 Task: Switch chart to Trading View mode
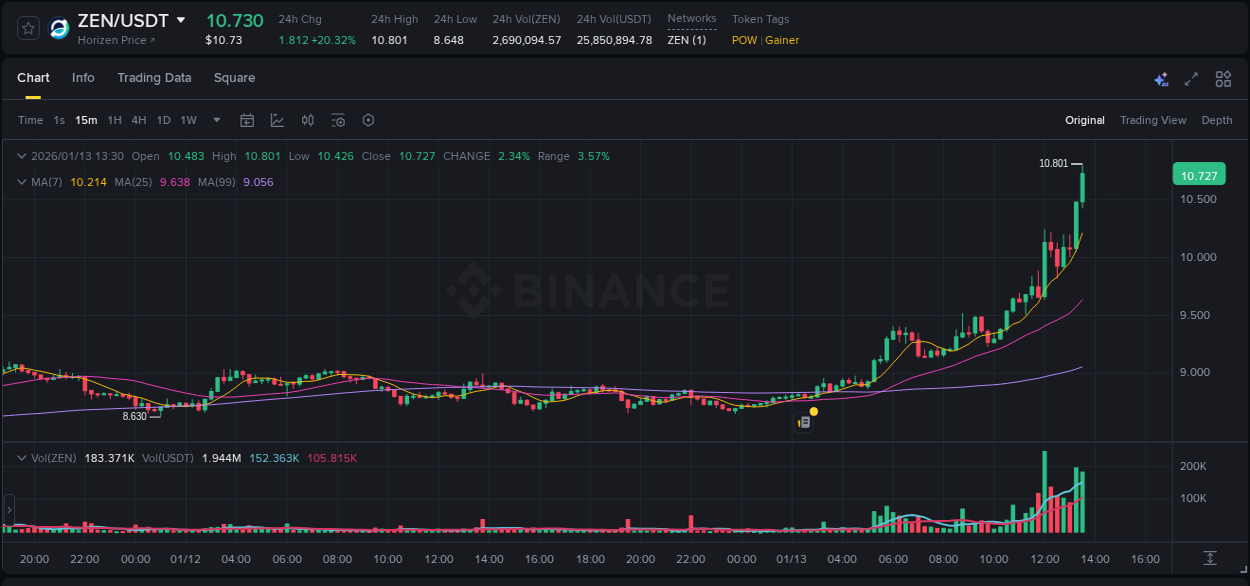pos(1153,120)
